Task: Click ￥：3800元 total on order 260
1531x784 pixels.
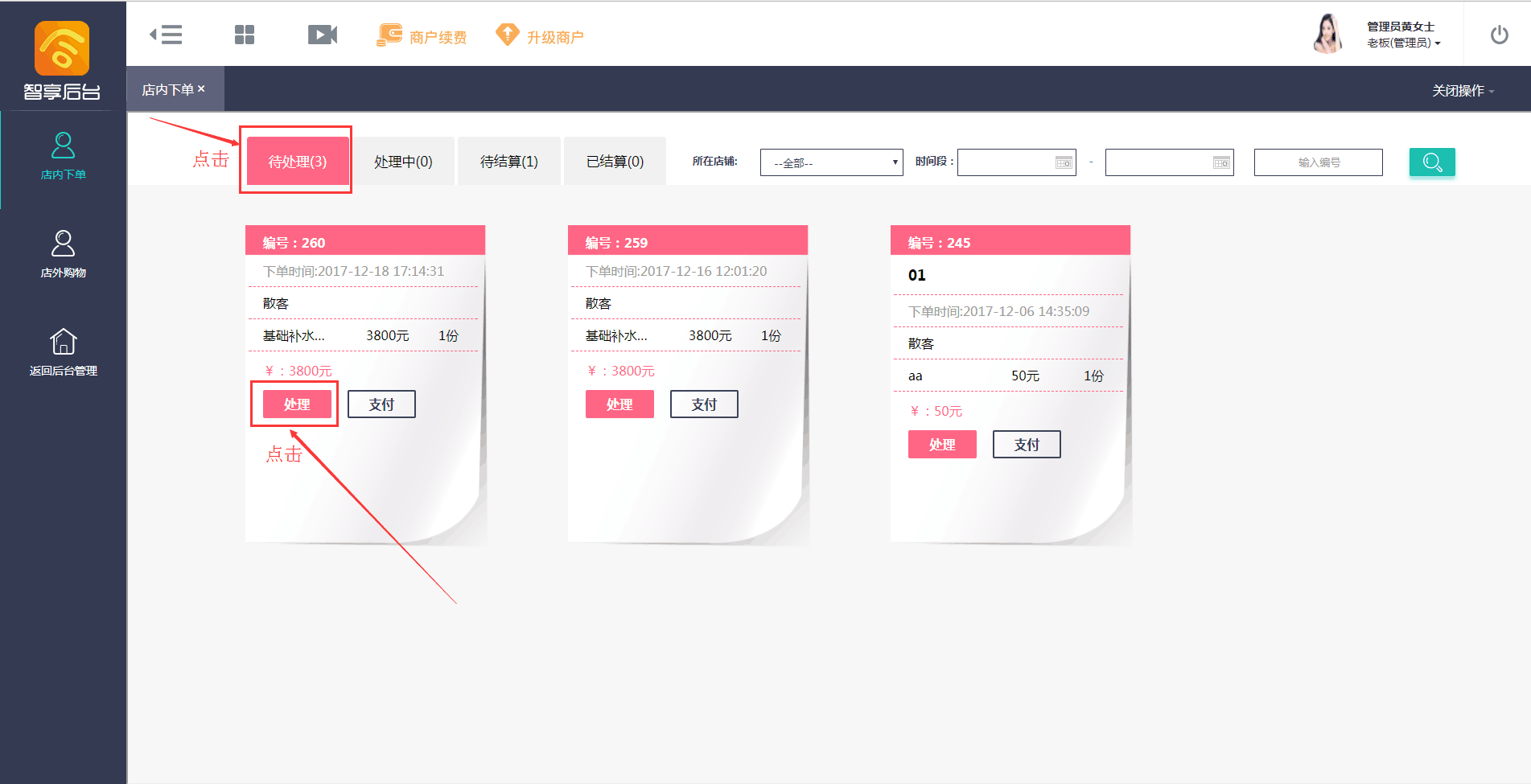Action: (298, 371)
